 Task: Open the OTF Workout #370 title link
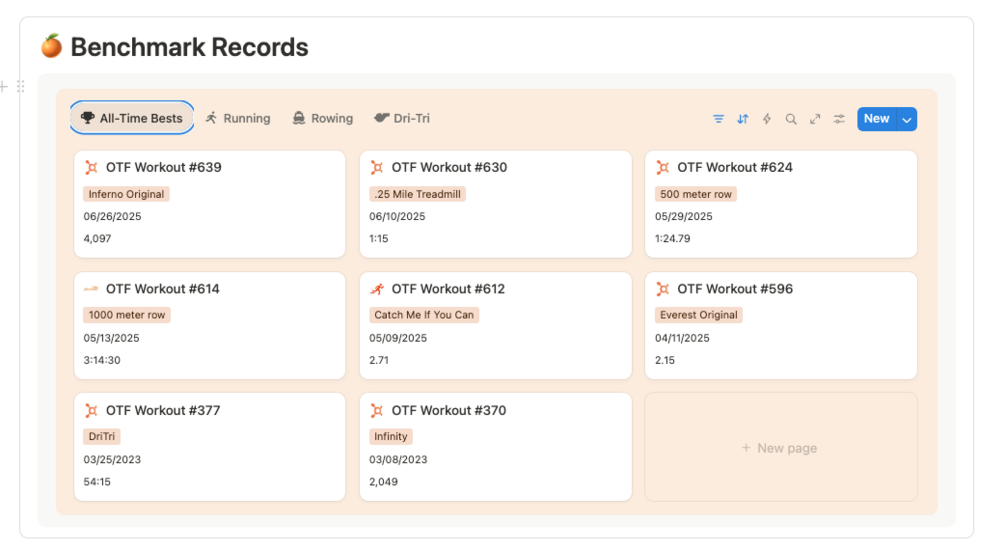click(x=449, y=410)
